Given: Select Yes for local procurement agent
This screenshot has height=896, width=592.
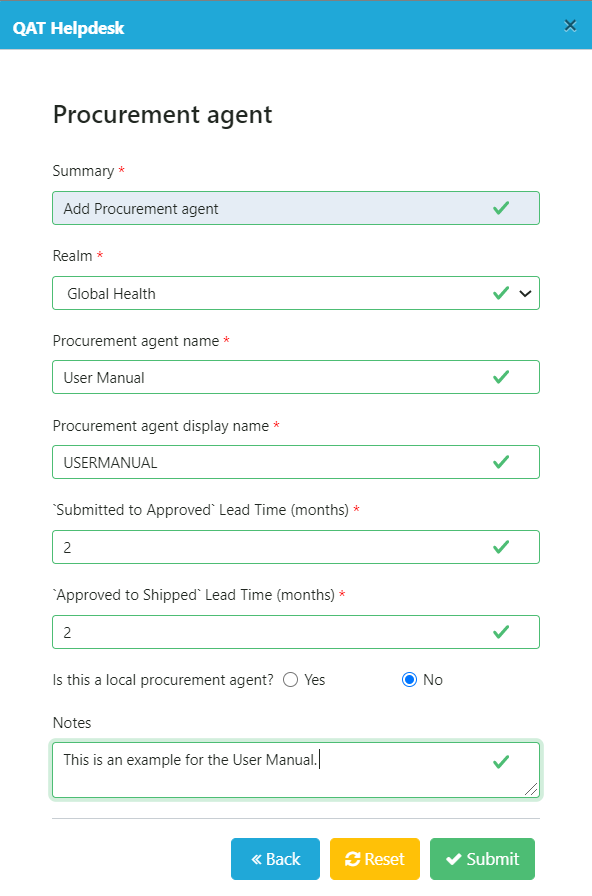Looking at the screenshot, I should tap(290, 679).
